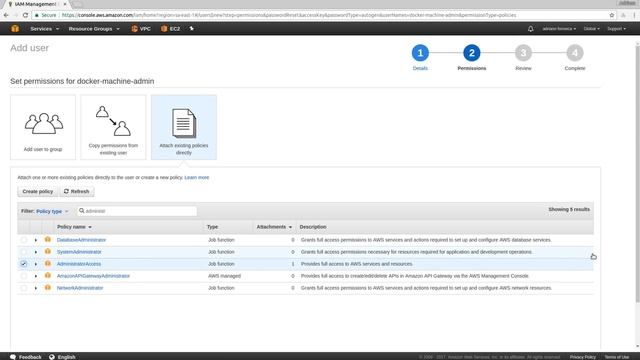Sort by Policy name column header
This screenshot has width=640, height=360.
[x=74, y=227]
